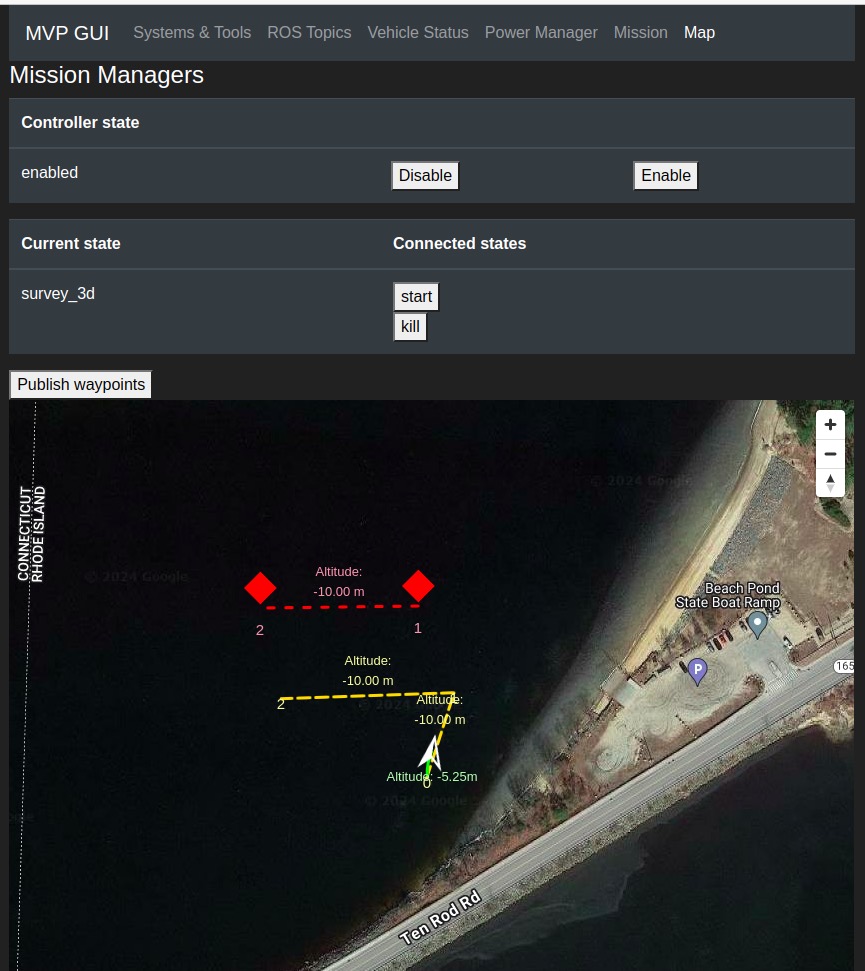Click Beach Pond State Boat Ramp pin
This screenshot has width=865, height=971.
[757, 625]
